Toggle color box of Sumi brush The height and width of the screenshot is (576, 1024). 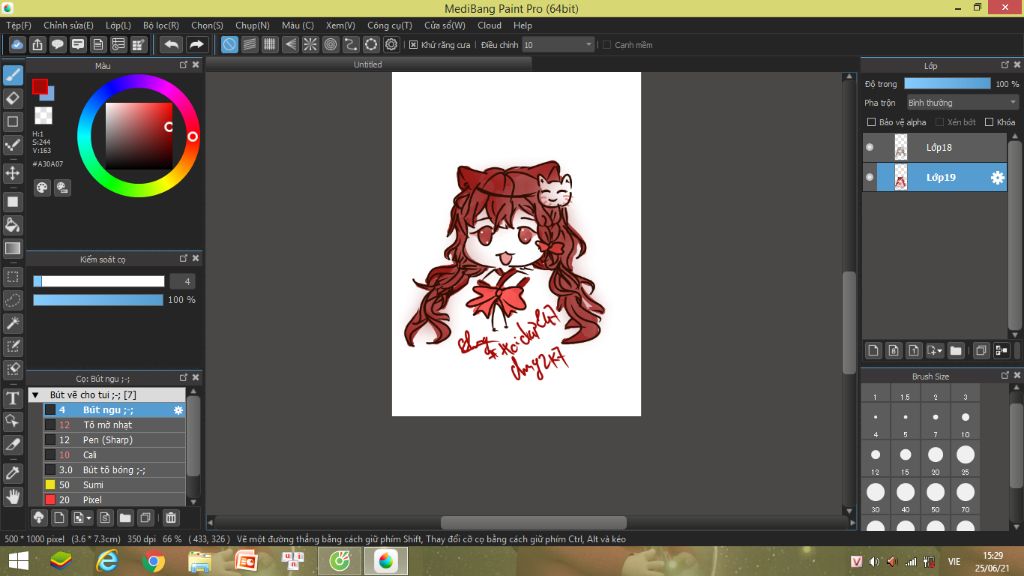[50, 485]
